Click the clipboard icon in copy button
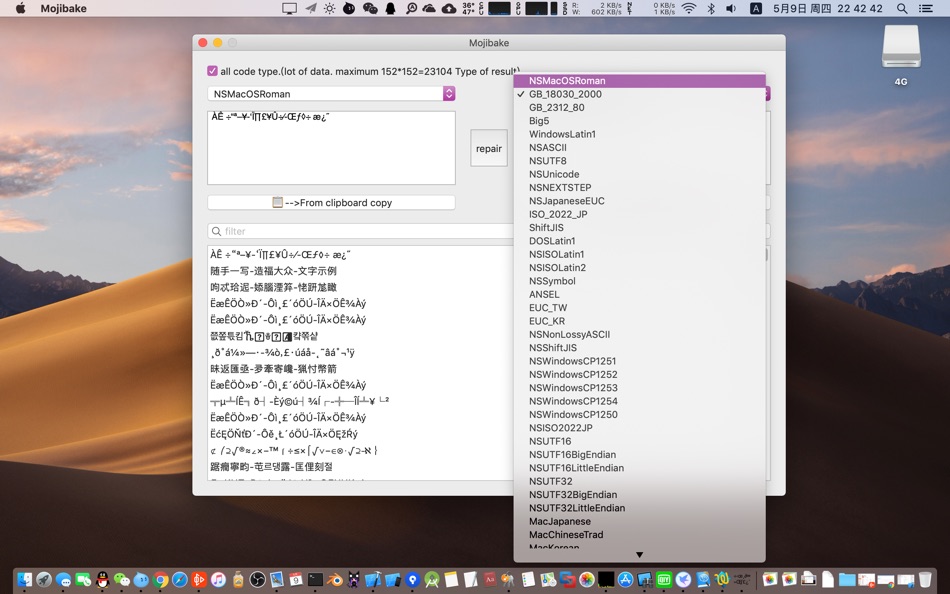The width and height of the screenshot is (950, 594). [x=277, y=202]
